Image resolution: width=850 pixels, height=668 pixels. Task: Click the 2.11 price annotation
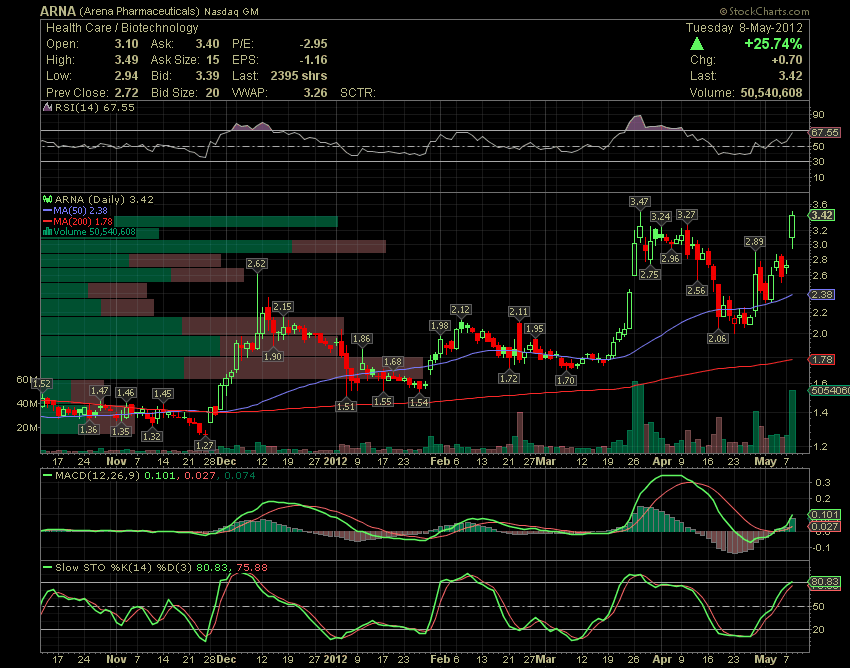(519, 312)
